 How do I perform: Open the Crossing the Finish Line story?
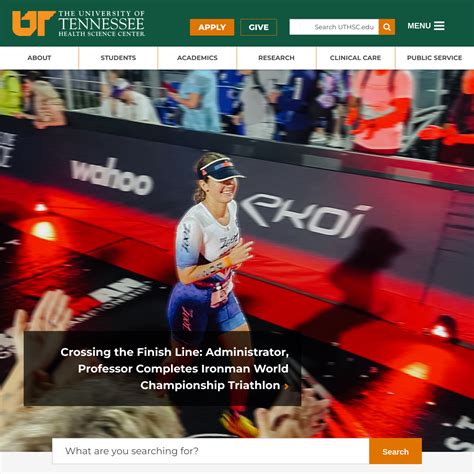pyautogui.click(x=174, y=369)
